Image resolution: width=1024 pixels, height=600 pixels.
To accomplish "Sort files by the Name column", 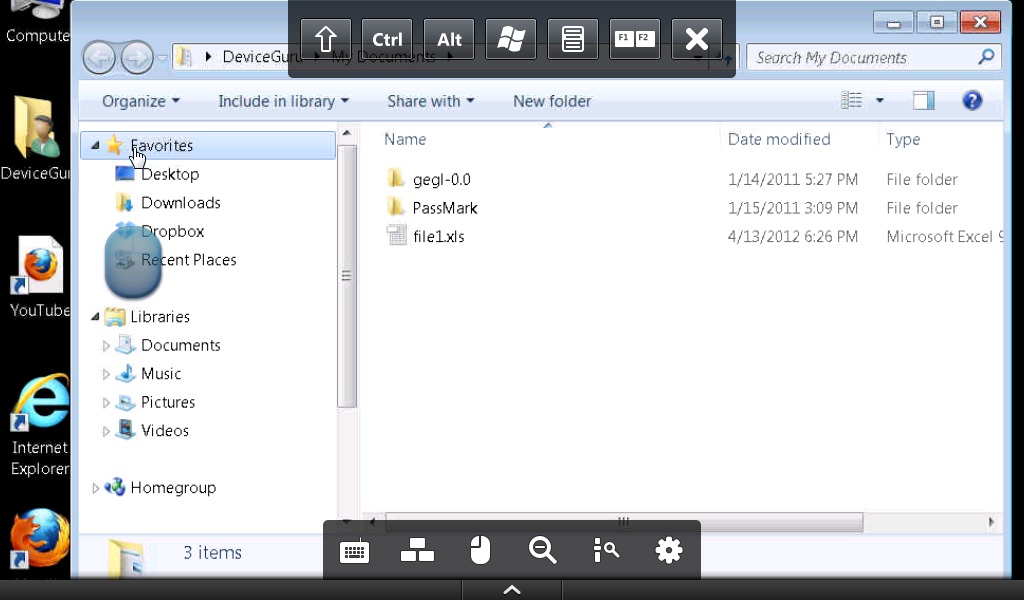I will (405, 139).
